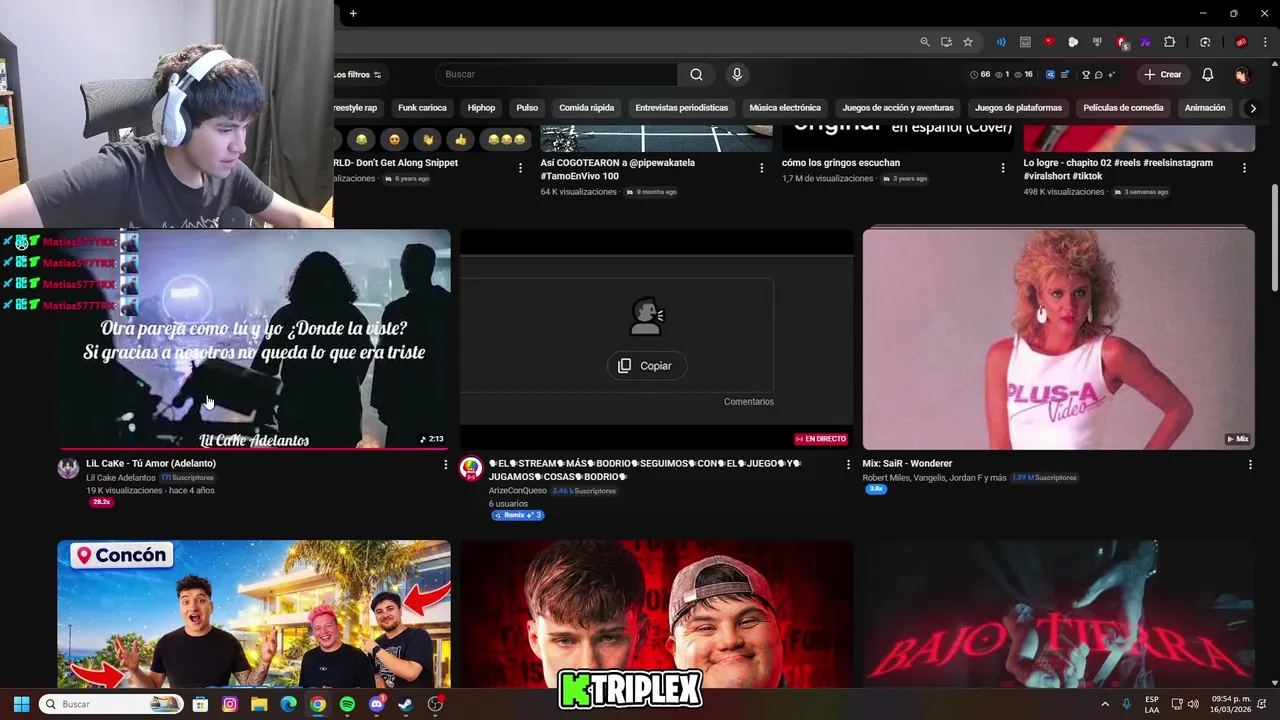
Task: Click the install app icon in address bar
Action: [946, 42]
